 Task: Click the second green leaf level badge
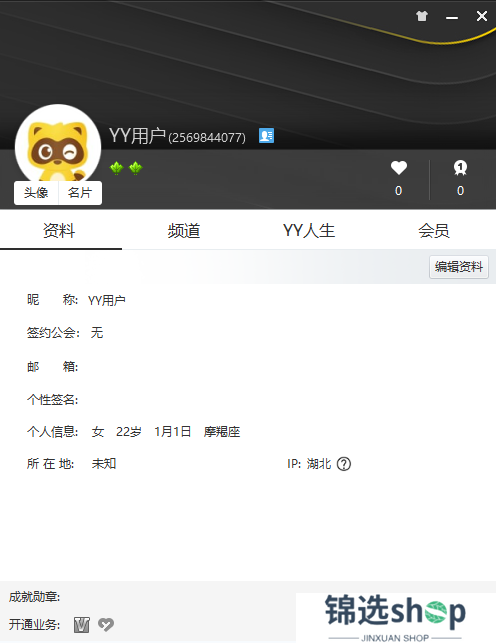tap(136, 168)
